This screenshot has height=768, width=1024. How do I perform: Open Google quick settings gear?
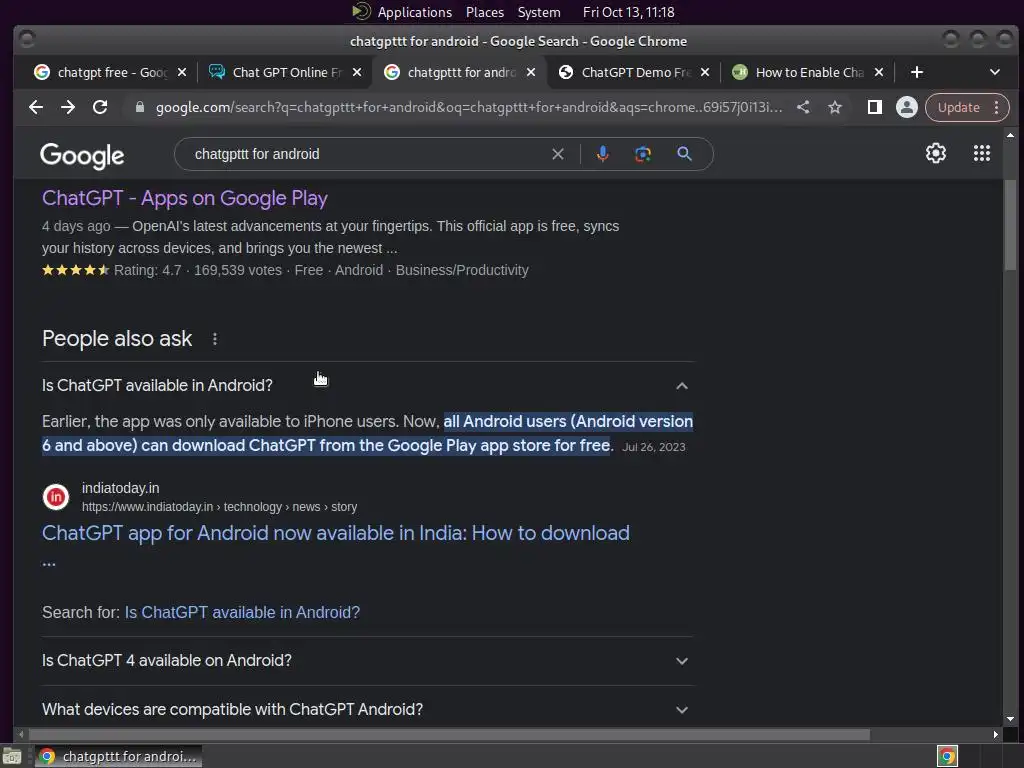point(936,153)
